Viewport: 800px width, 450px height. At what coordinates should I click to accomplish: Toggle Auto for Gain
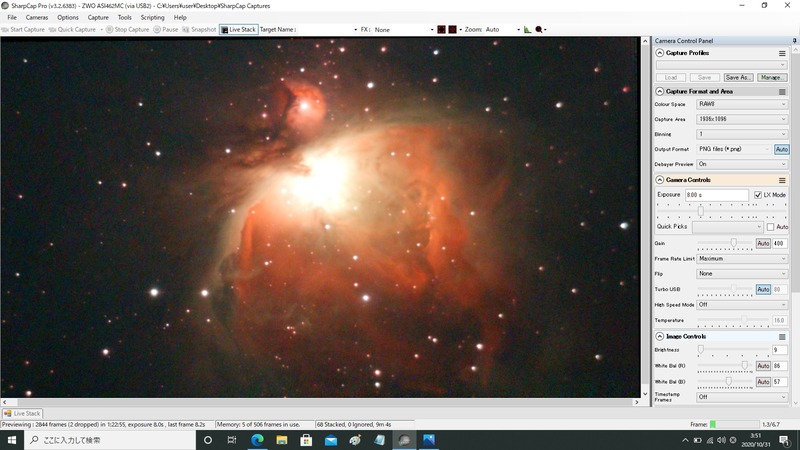[763, 243]
